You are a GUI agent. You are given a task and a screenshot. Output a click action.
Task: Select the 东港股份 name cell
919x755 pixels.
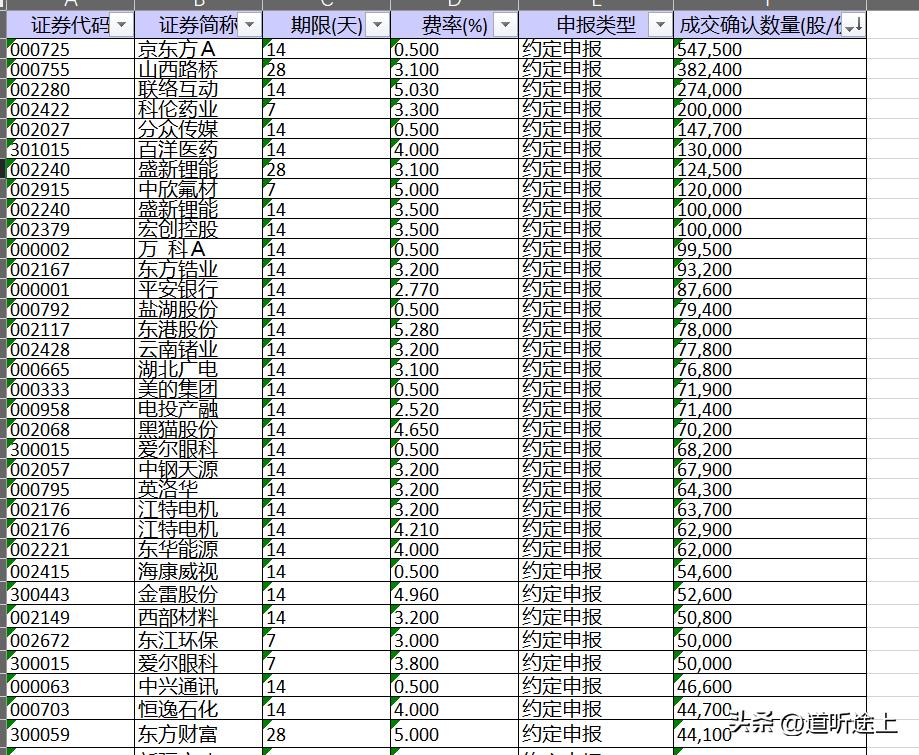click(x=198, y=329)
